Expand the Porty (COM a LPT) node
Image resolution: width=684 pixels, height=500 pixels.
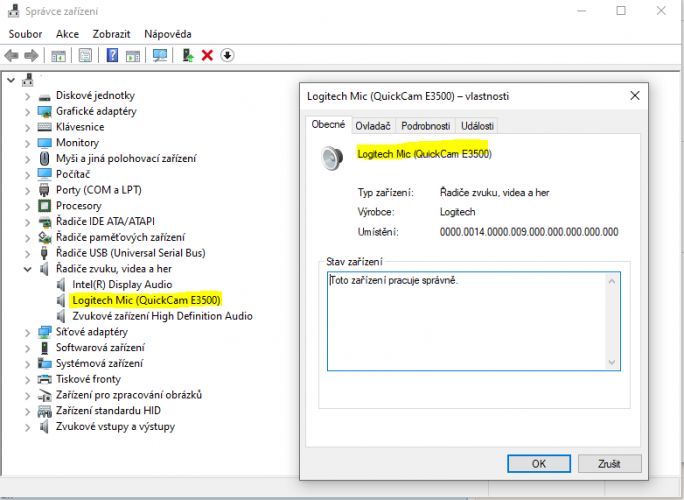point(27,191)
